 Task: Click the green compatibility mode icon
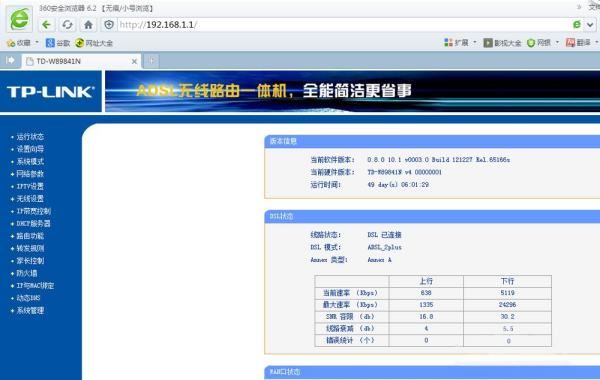coord(577,24)
